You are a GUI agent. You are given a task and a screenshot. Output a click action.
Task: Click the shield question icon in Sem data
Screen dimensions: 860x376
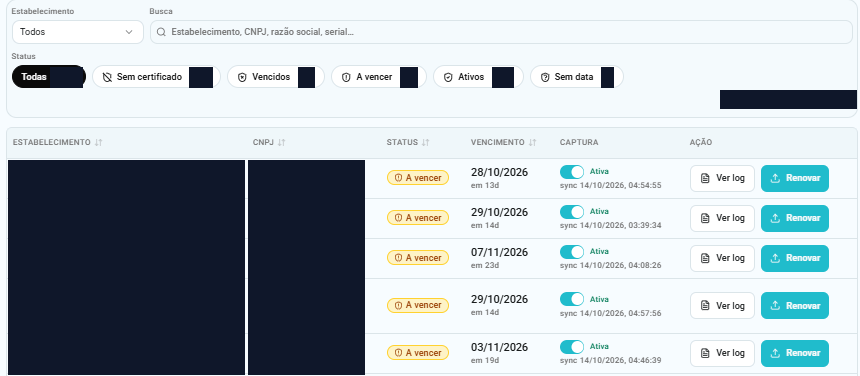(x=545, y=77)
